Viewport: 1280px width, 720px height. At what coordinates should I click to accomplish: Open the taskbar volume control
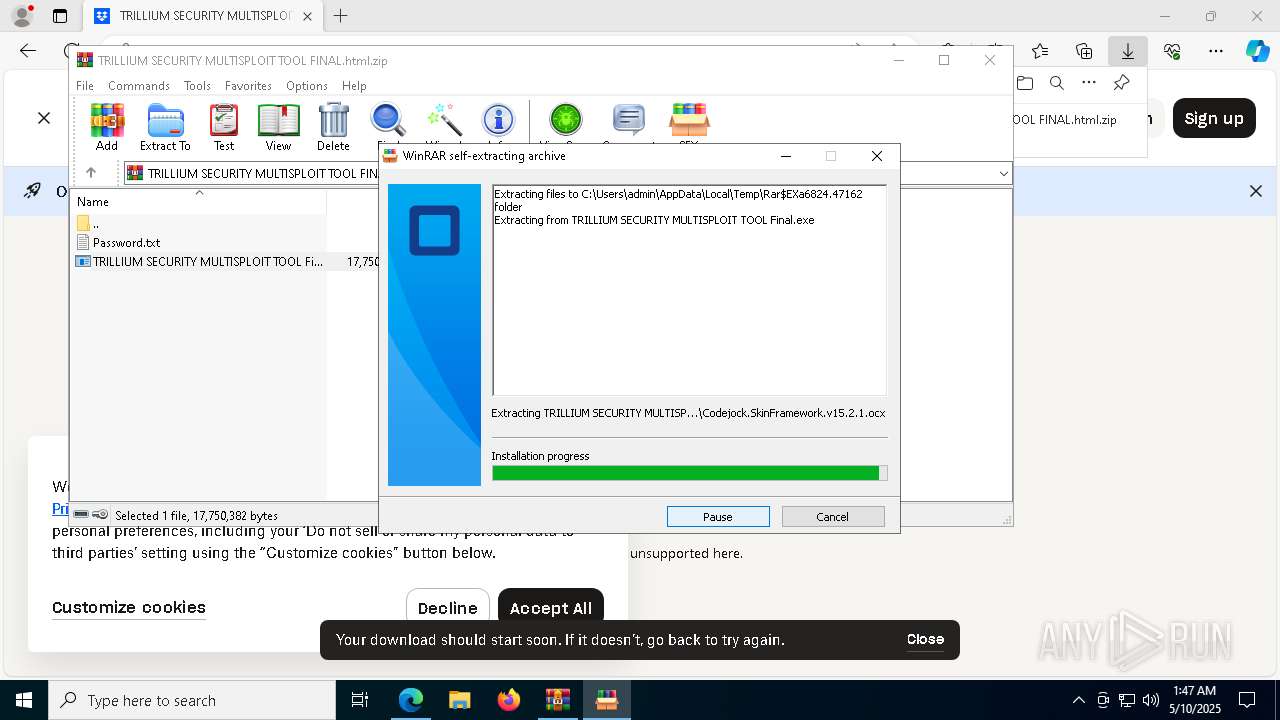point(1151,700)
